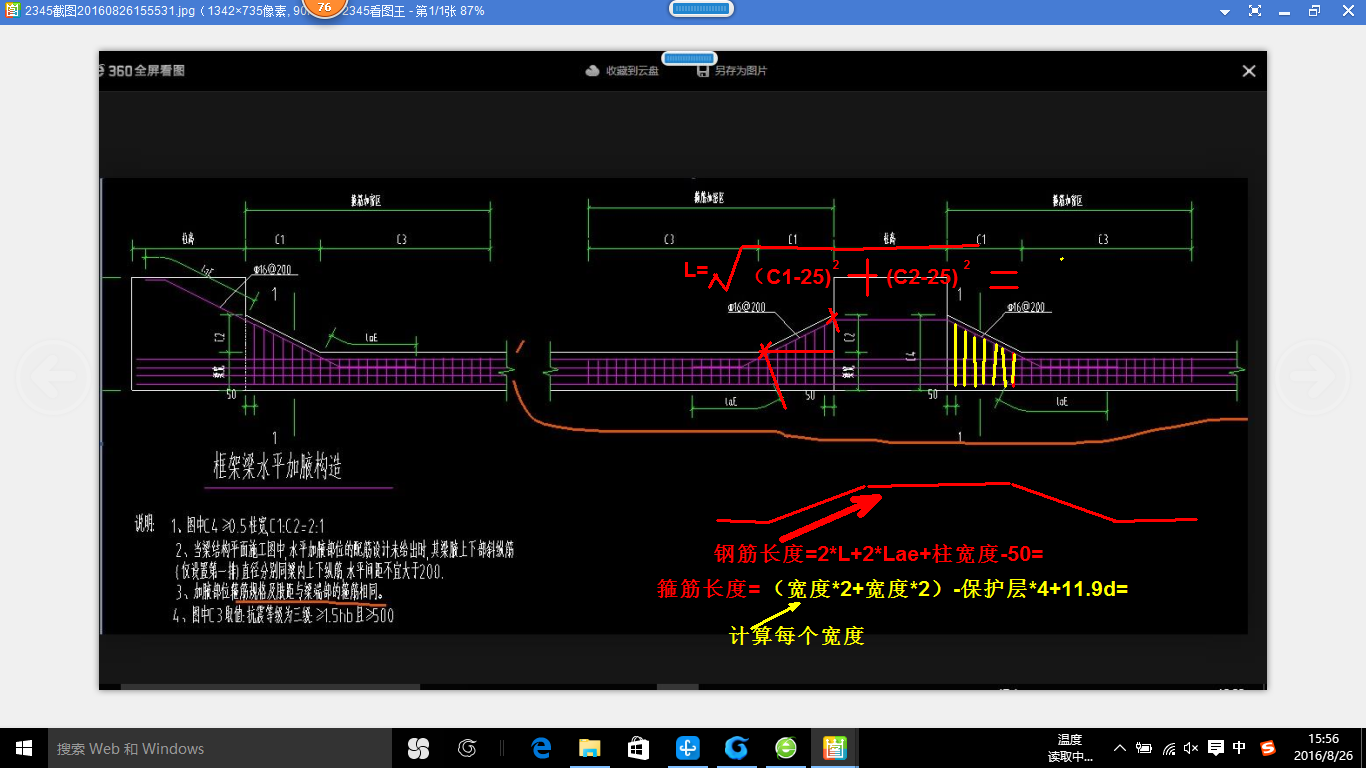Open the Windows Store from the taskbar

[x=638, y=748]
